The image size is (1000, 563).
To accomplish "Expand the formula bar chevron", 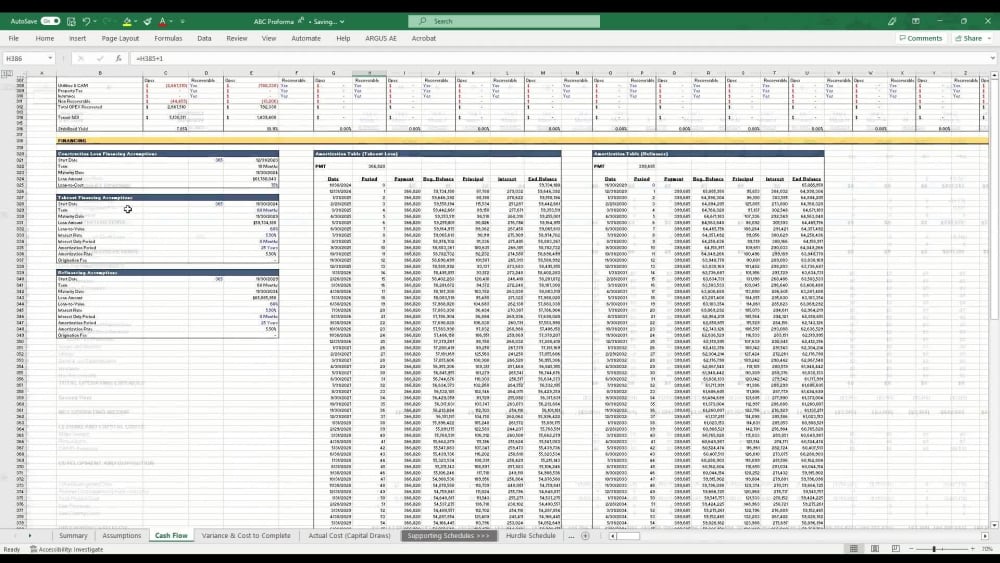I will pos(992,58).
